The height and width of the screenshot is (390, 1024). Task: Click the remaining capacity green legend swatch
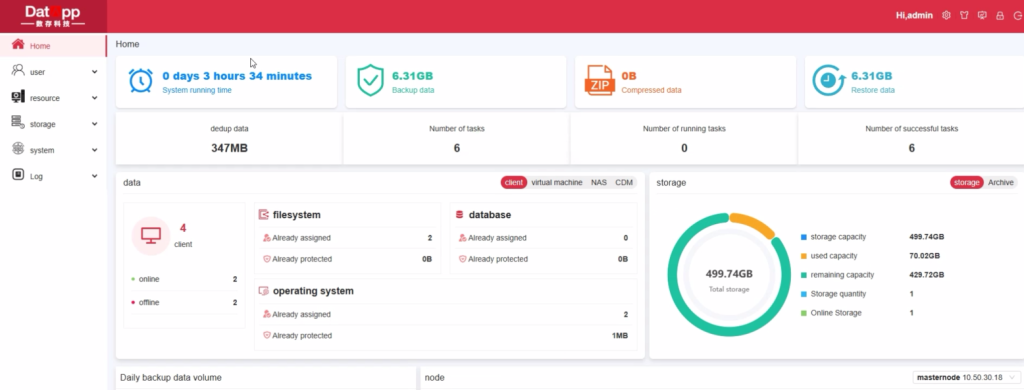coord(804,275)
